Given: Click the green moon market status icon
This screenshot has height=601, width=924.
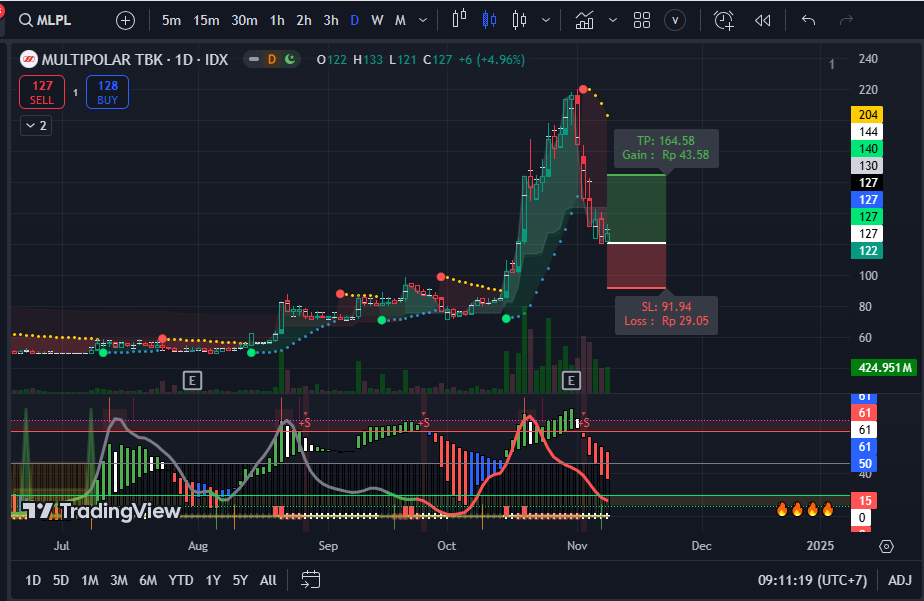Looking at the screenshot, I should click(290, 59).
